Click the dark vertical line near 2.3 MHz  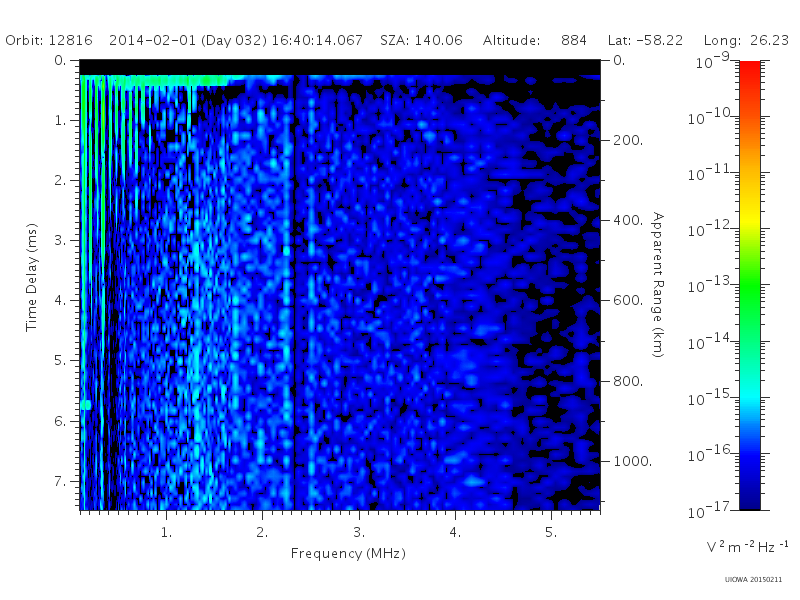coord(294,293)
